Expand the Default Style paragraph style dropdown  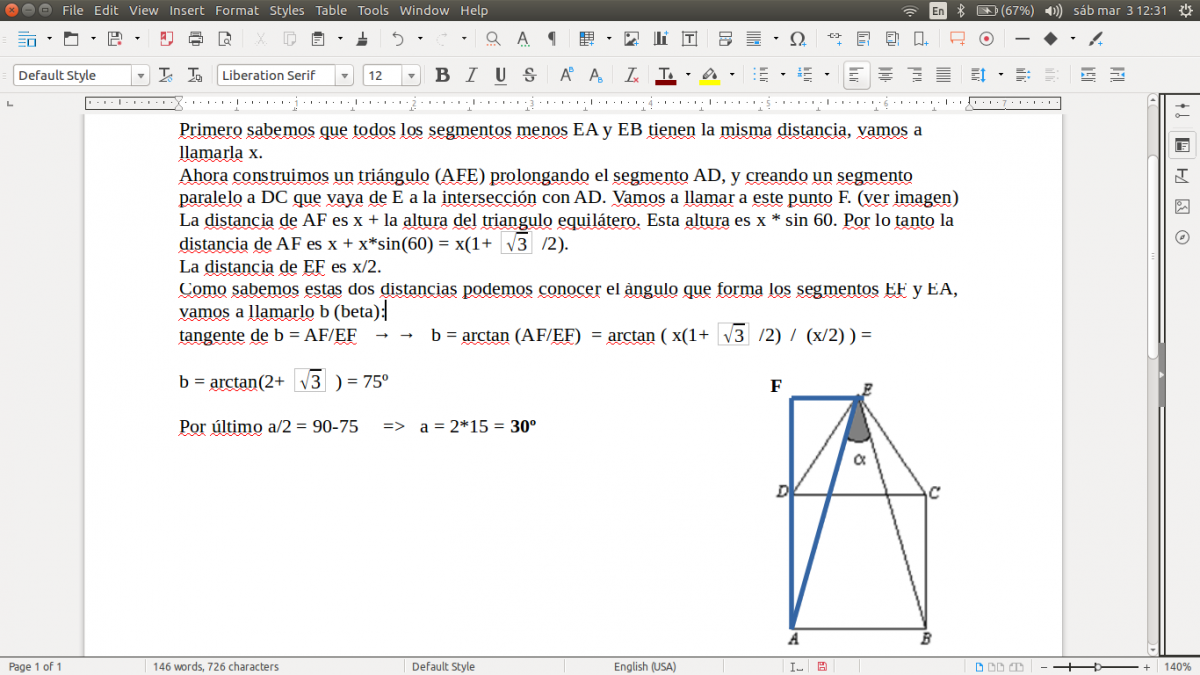pos(140,76)
